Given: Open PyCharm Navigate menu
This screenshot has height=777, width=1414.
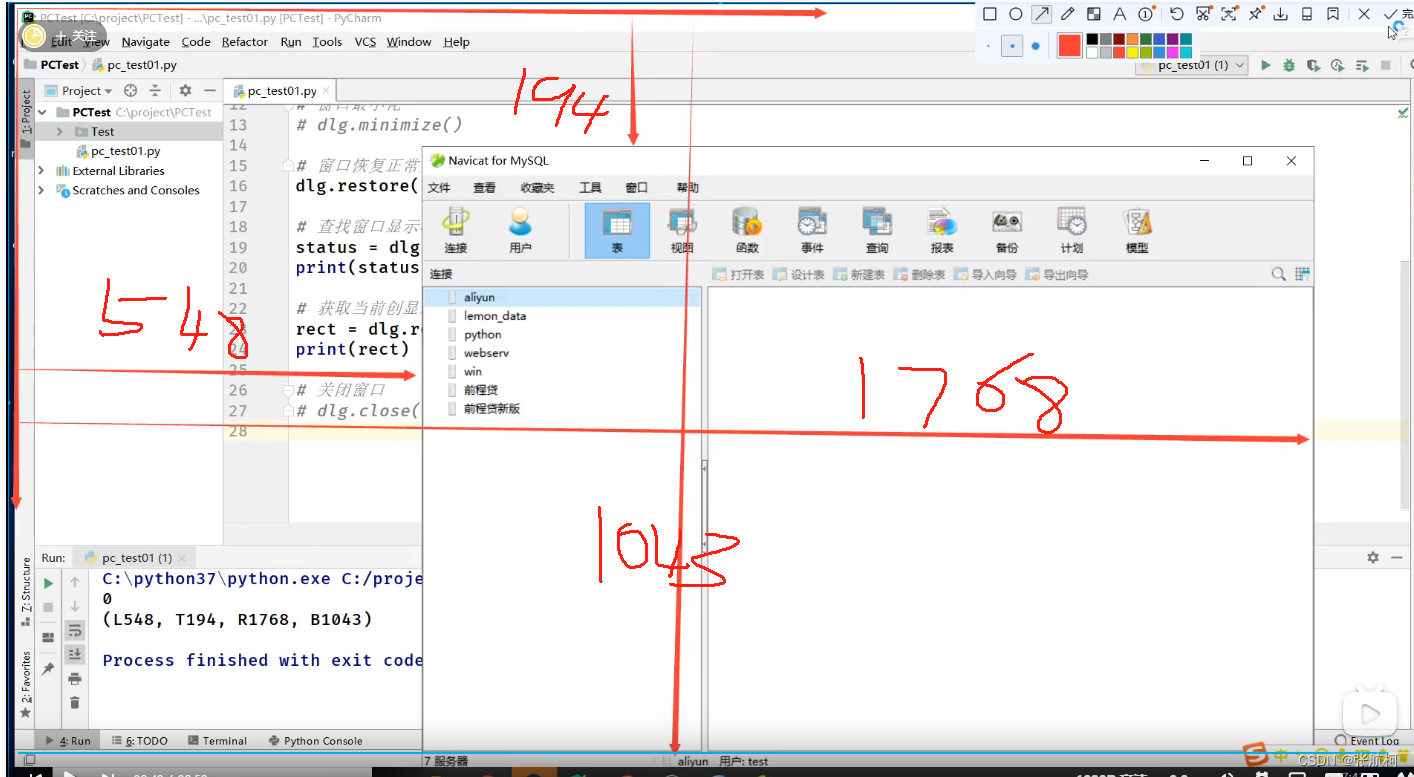Looking at the screenshot, I should click(146, 42).
